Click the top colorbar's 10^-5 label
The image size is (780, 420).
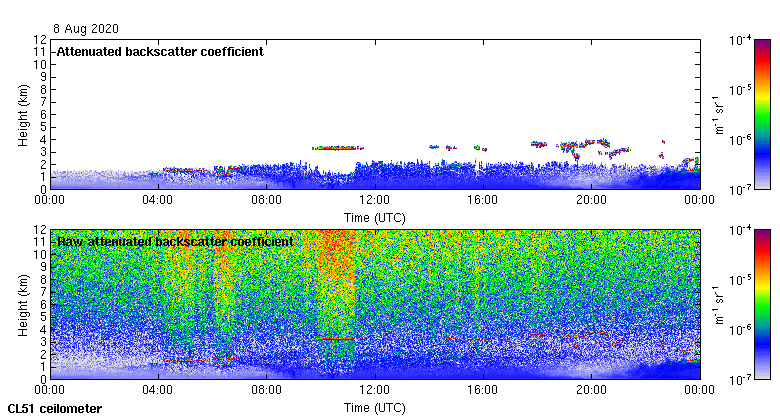pos(740,90)
